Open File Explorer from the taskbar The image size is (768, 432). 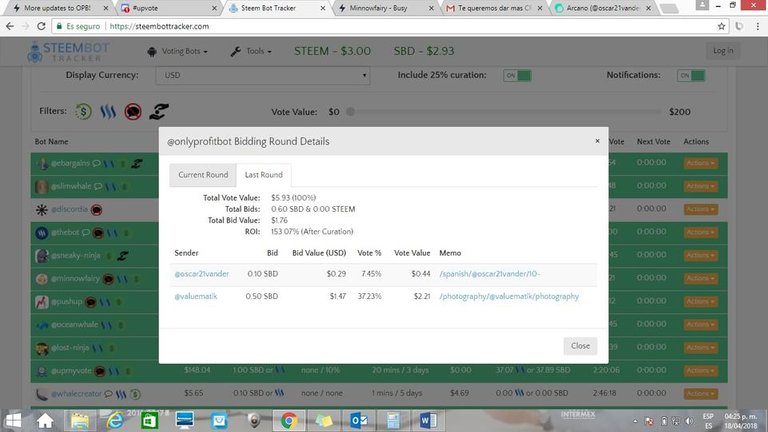point(79,420)
